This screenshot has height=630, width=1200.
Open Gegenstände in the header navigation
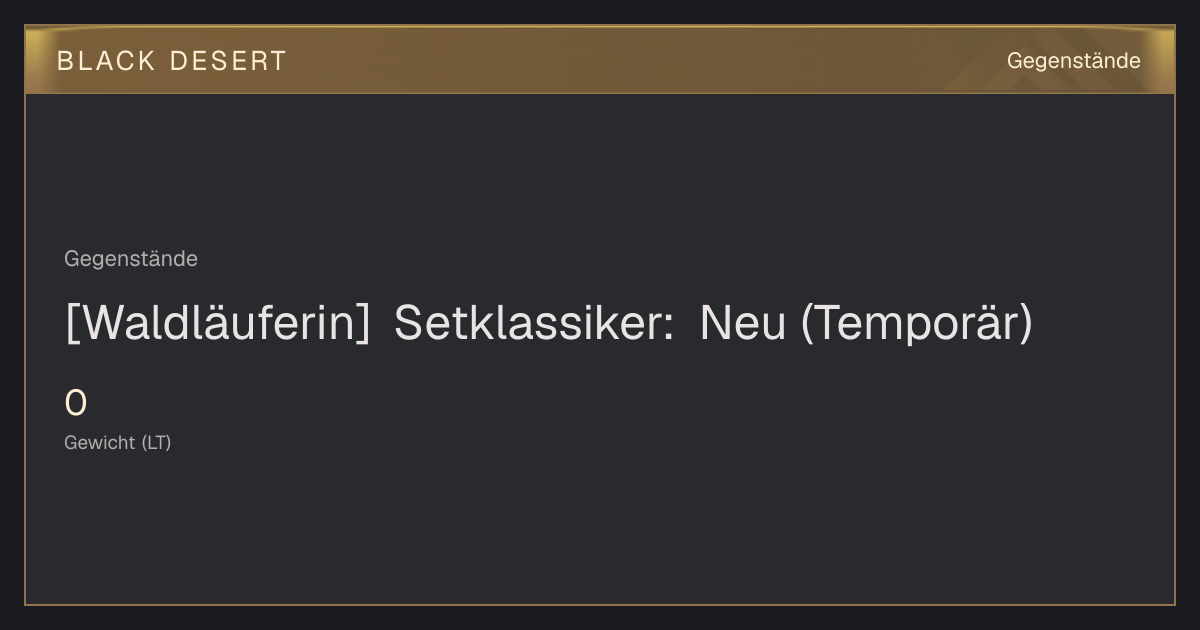(x=1073, y=61)
